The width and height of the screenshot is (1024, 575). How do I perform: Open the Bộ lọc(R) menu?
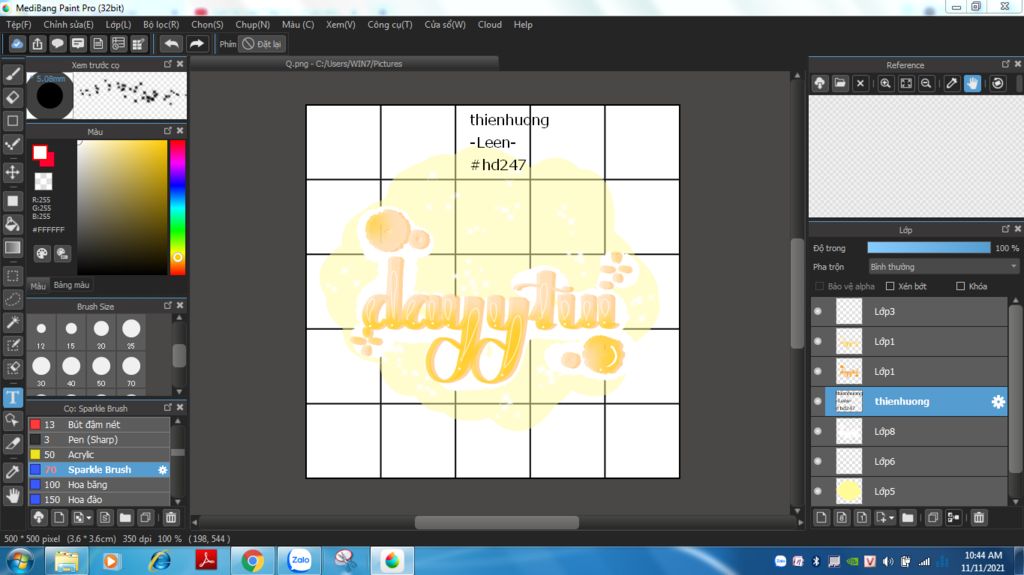(x=161, y=24)
